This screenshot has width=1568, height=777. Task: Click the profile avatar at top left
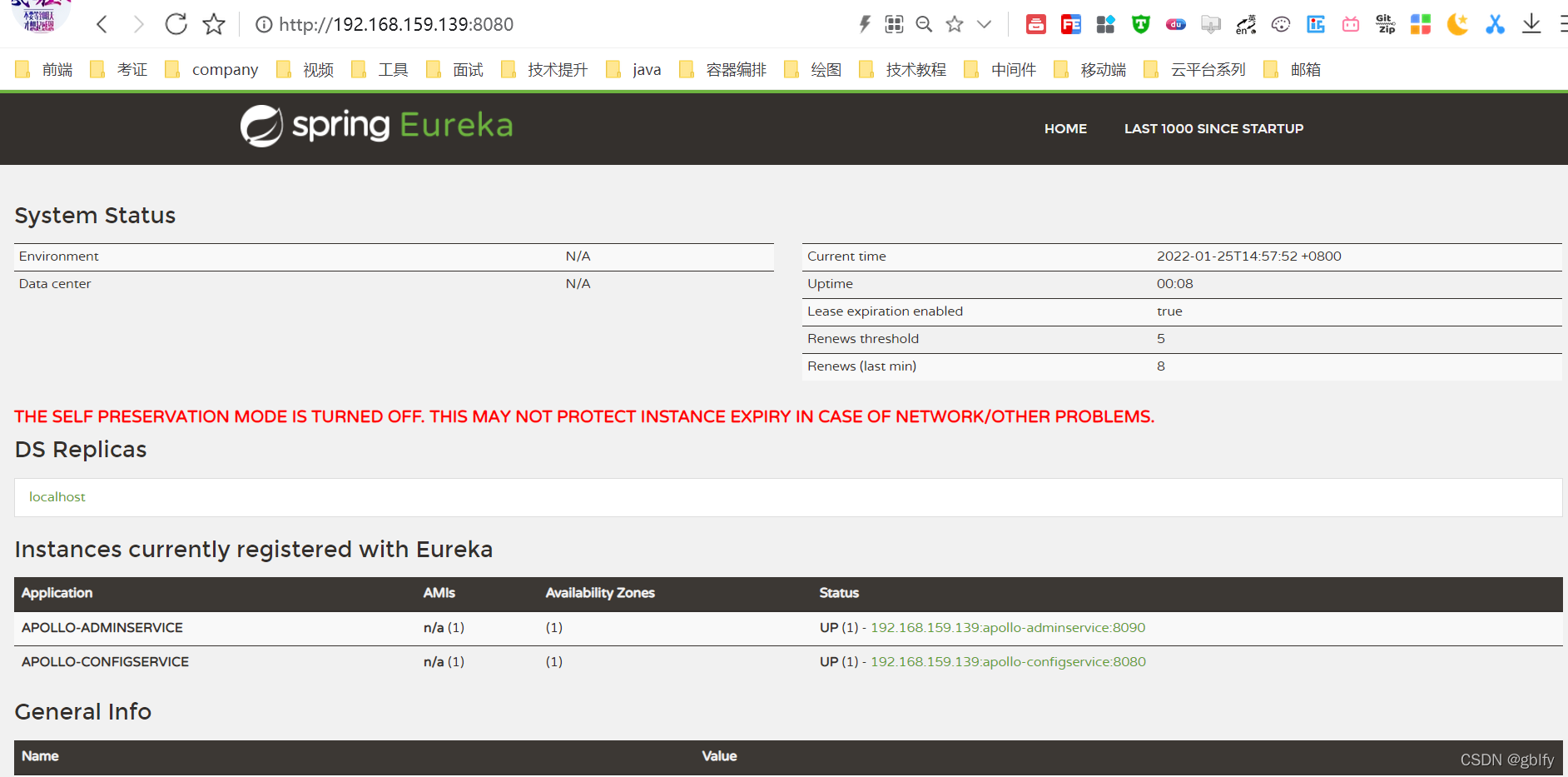click(40, 16)
